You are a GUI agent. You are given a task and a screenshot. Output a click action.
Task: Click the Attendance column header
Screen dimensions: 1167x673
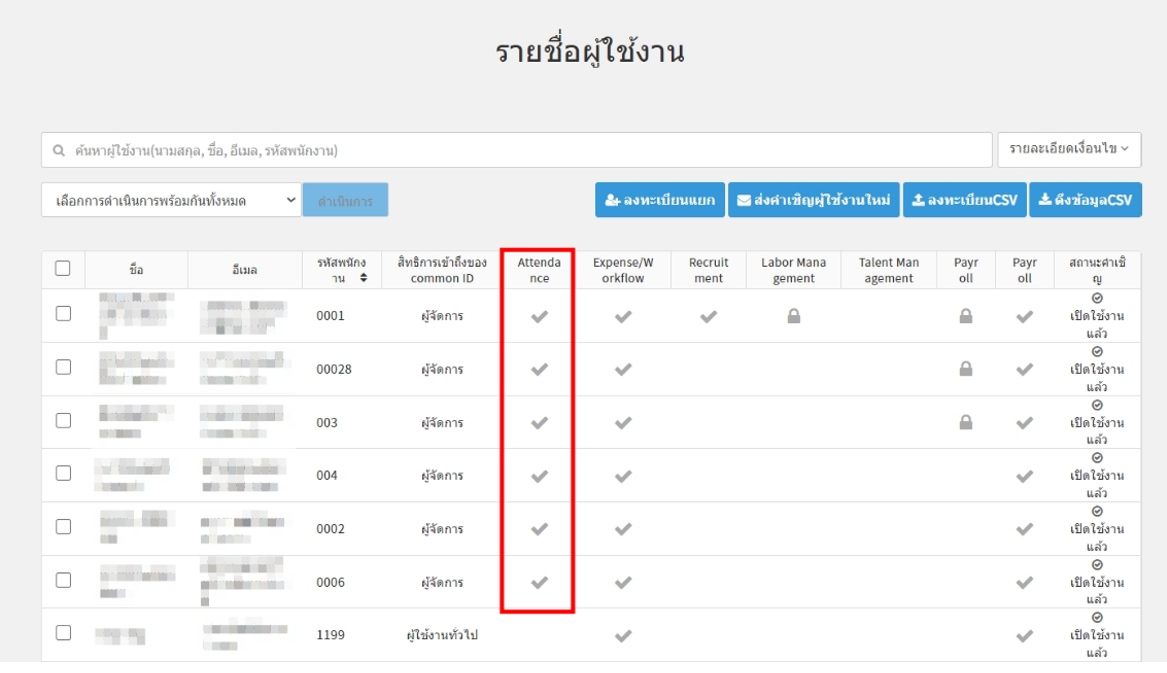539,270
